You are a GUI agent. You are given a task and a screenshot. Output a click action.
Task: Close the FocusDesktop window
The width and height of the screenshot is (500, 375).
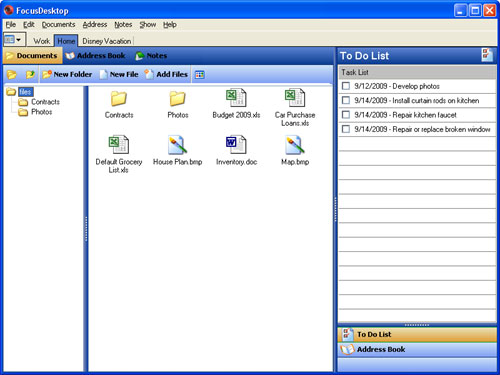pyautogui.click(x=490, y=11)
